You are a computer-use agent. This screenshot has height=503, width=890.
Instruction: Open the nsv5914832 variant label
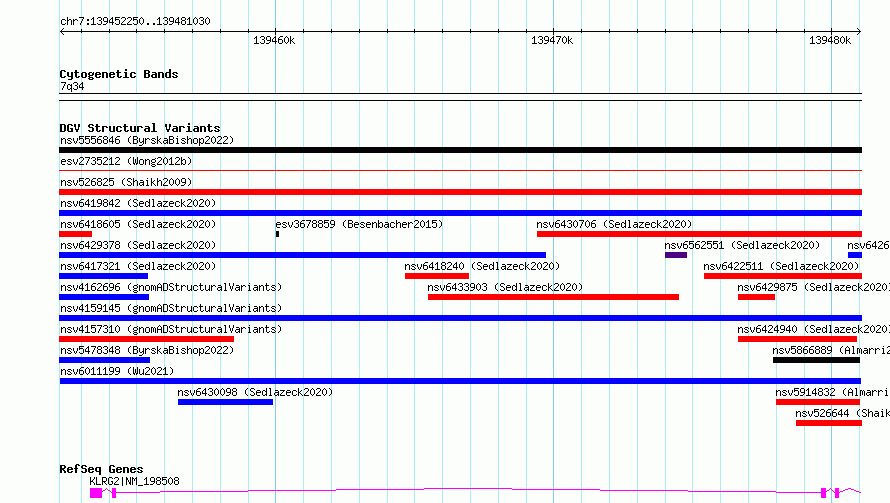click(x=833, y=392)
